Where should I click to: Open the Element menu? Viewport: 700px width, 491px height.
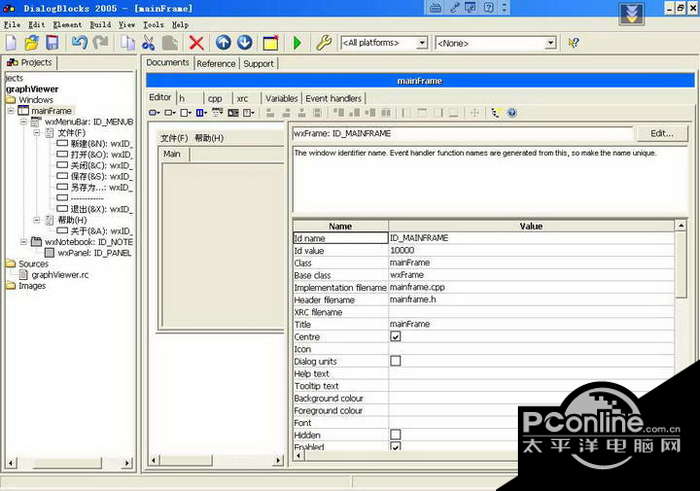(x=67, y=25)
